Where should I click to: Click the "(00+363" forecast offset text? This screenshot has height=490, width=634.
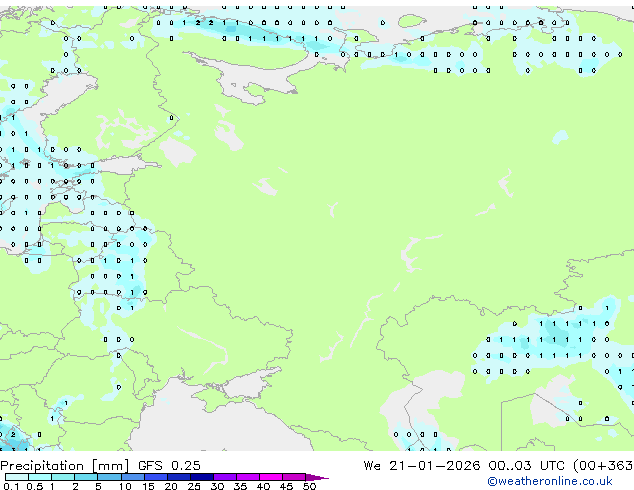click(602, 466)
